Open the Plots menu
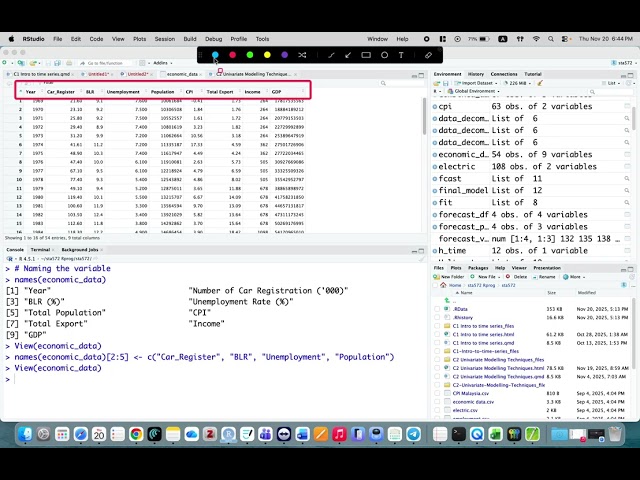Viewport: 640px width, 480px height. [140, 39]
